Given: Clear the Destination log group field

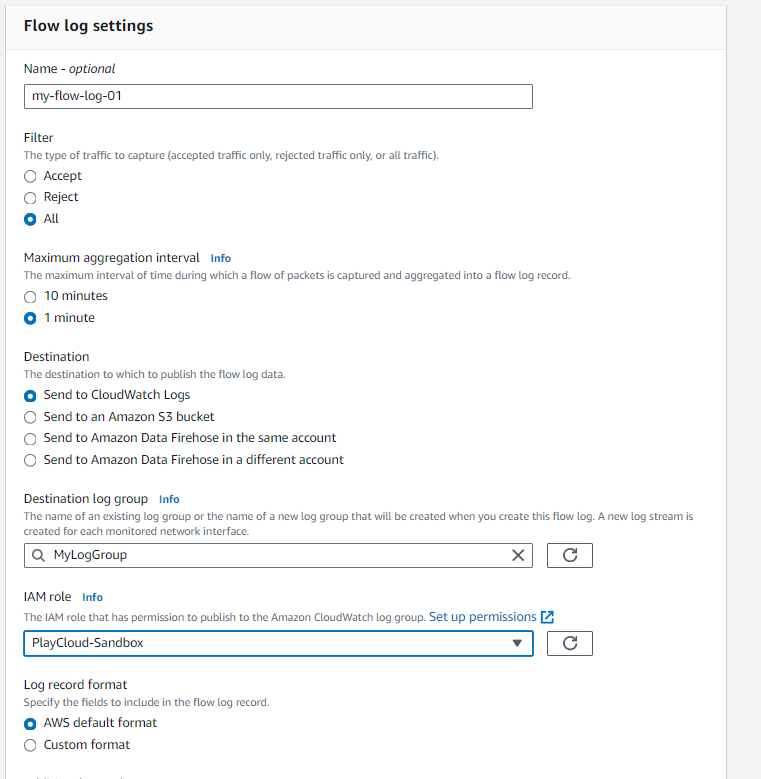Looking at the screenshot, I should pos(518,555).
